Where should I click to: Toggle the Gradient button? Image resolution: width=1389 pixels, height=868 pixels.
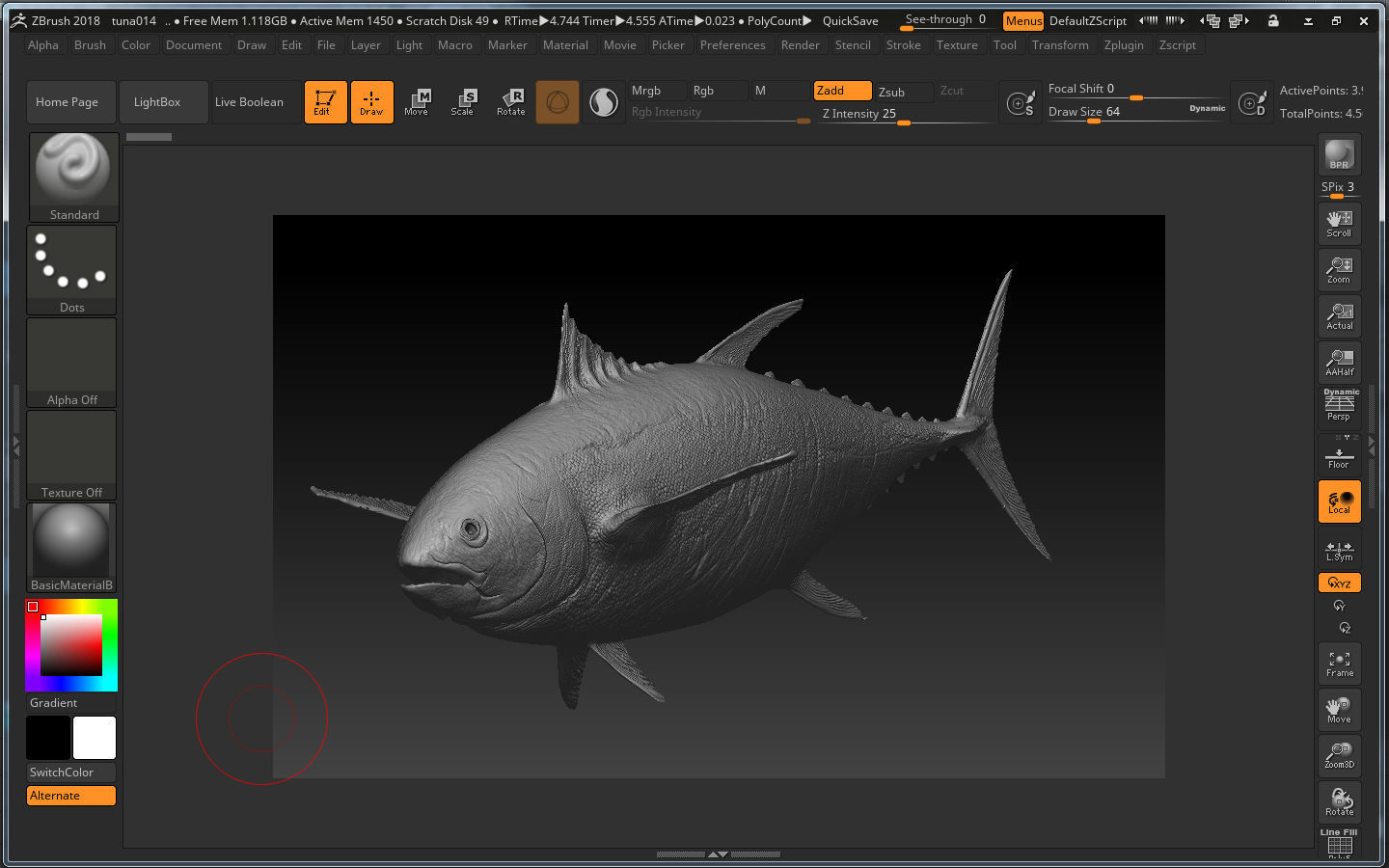coord(71,703)
